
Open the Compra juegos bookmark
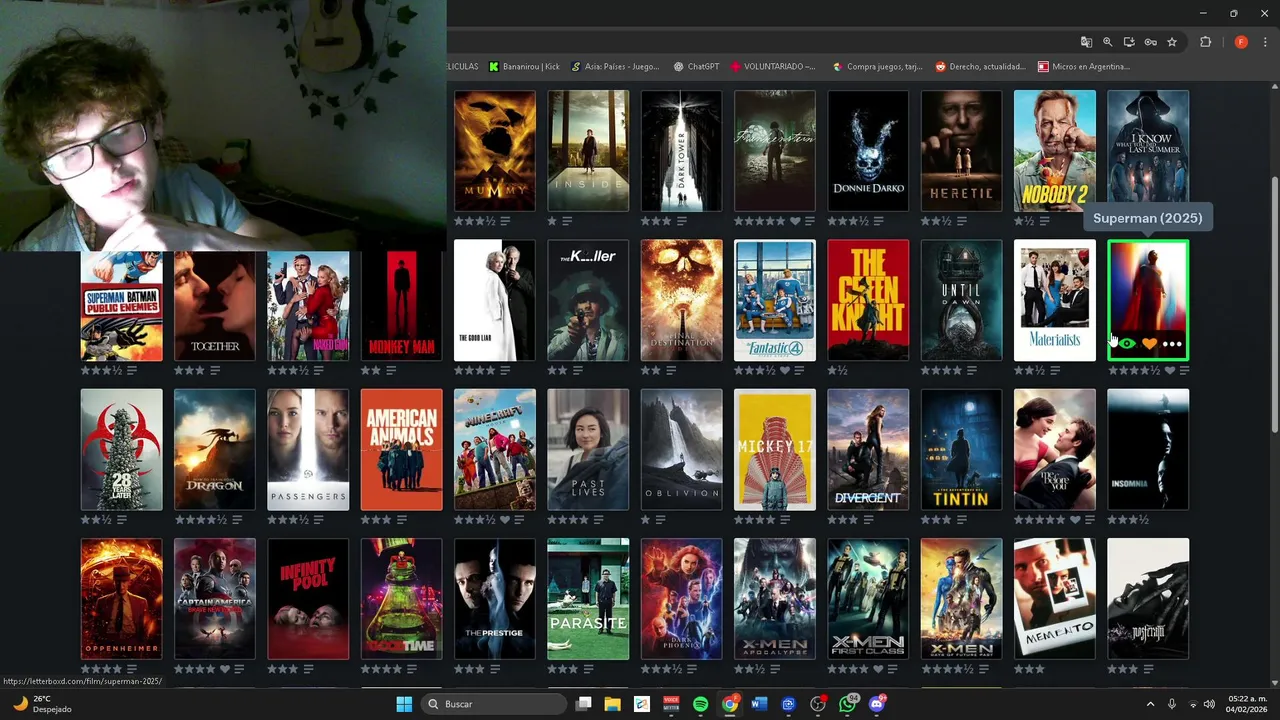pyautogui.click(x=878, y=67)
